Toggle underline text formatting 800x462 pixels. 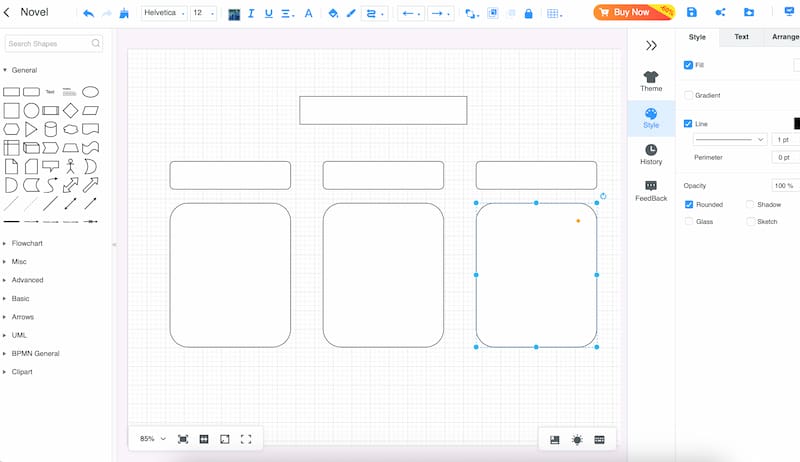pos(268,13)
